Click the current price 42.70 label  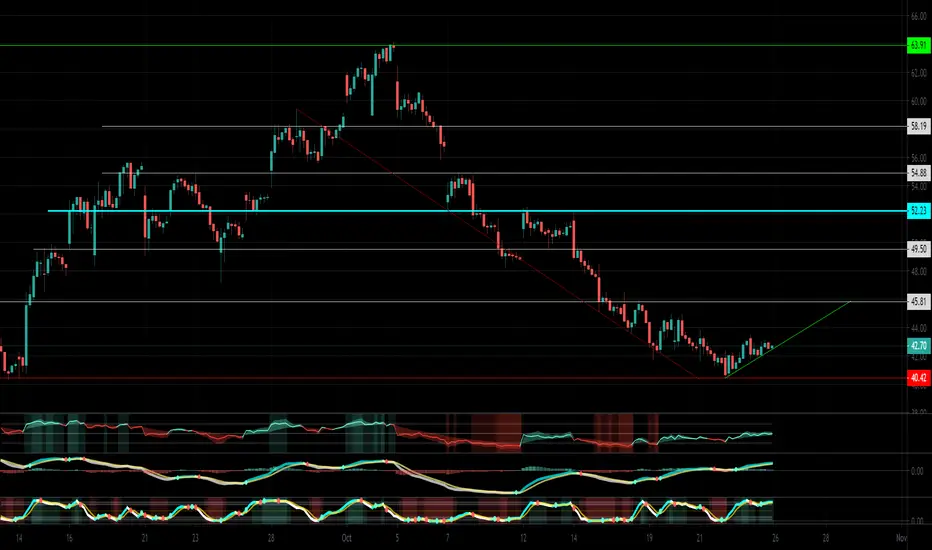918,345
